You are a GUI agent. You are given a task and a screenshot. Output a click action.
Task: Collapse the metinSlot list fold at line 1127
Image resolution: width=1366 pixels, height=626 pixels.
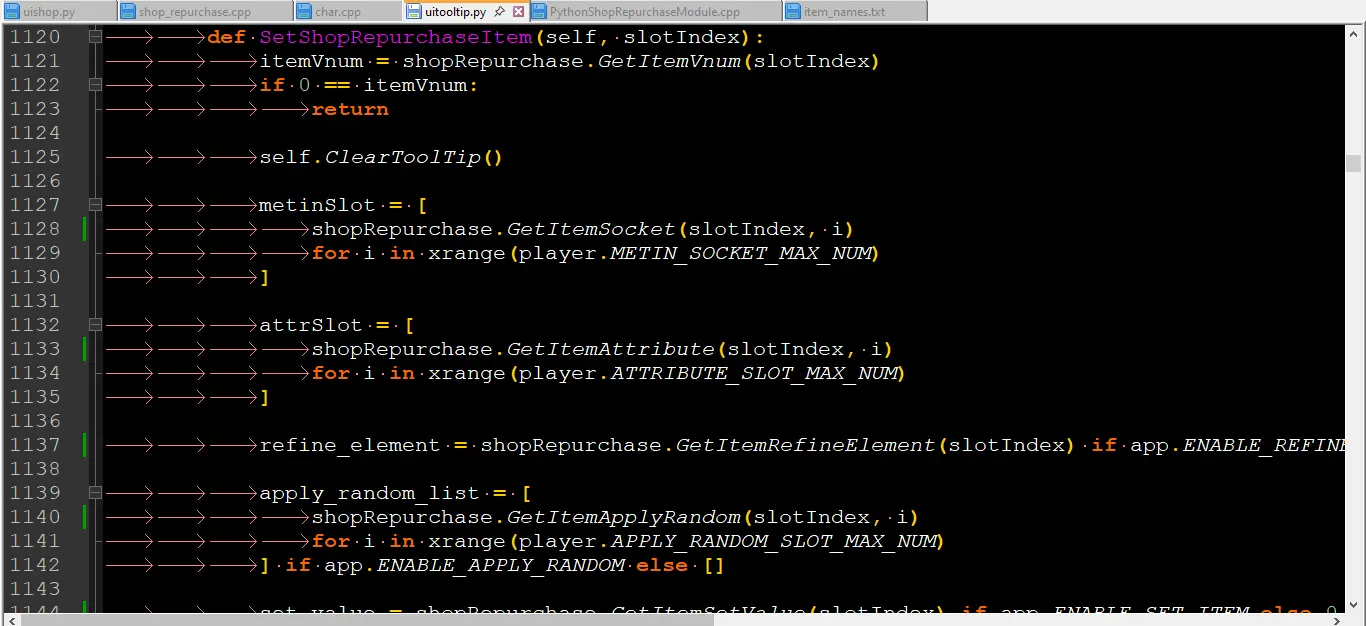point(95,205)
